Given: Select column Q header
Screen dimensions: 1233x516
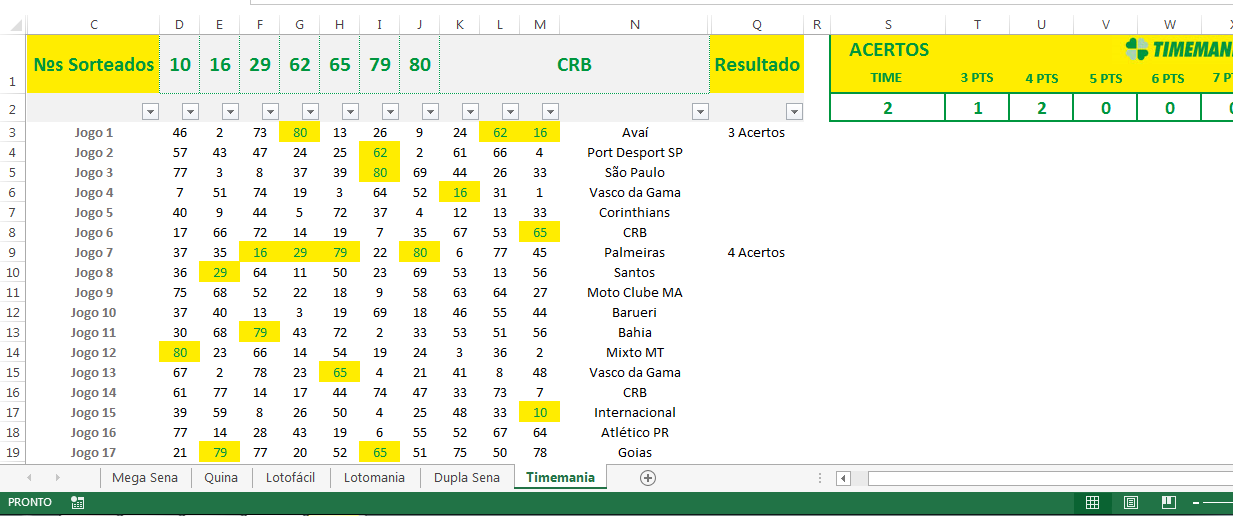Looking at the screenshot, I should tap(757, 24).
